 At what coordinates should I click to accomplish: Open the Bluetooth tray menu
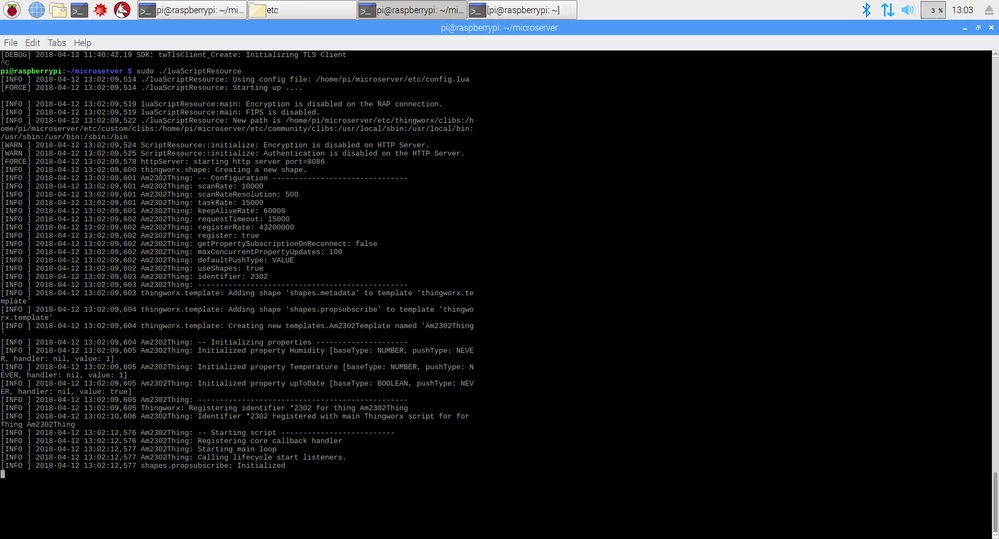tap(866, 10)
